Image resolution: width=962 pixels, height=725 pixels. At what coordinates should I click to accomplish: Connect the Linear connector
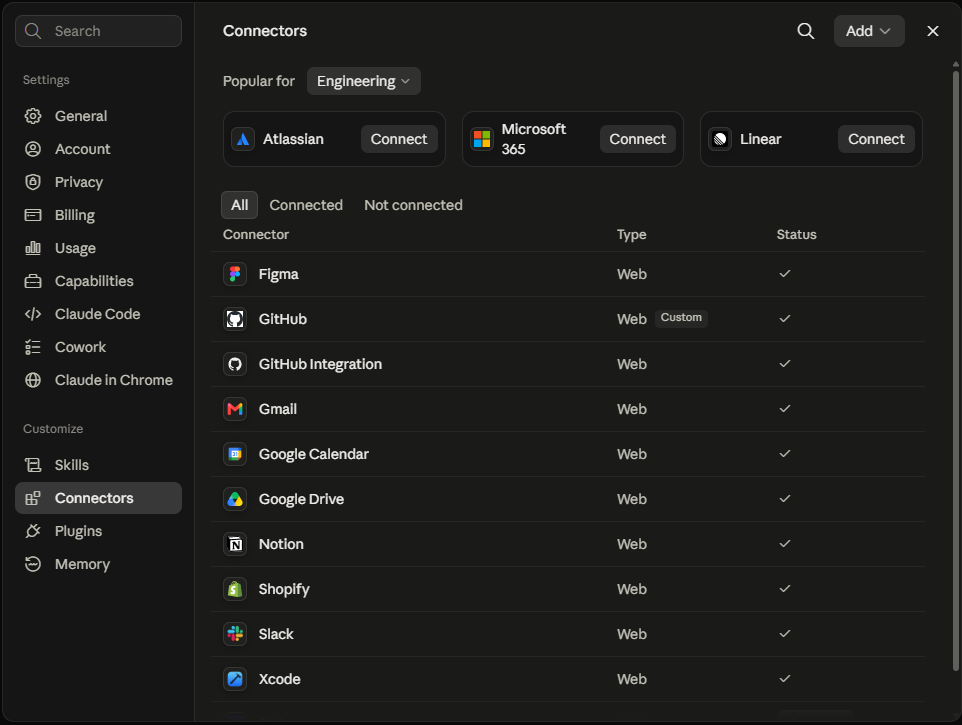[x=876, y=139]
